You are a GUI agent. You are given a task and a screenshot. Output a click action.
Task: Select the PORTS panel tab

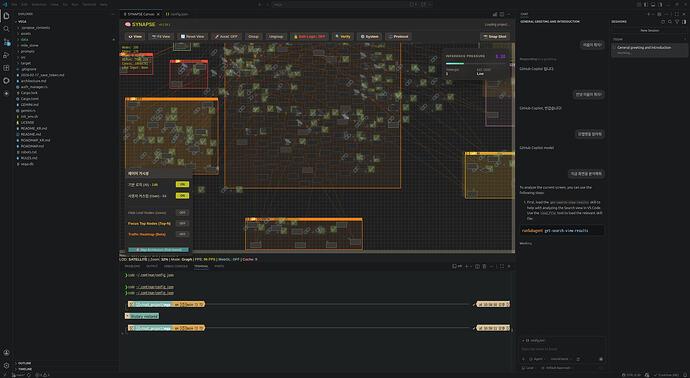click(x=219, y=266)
